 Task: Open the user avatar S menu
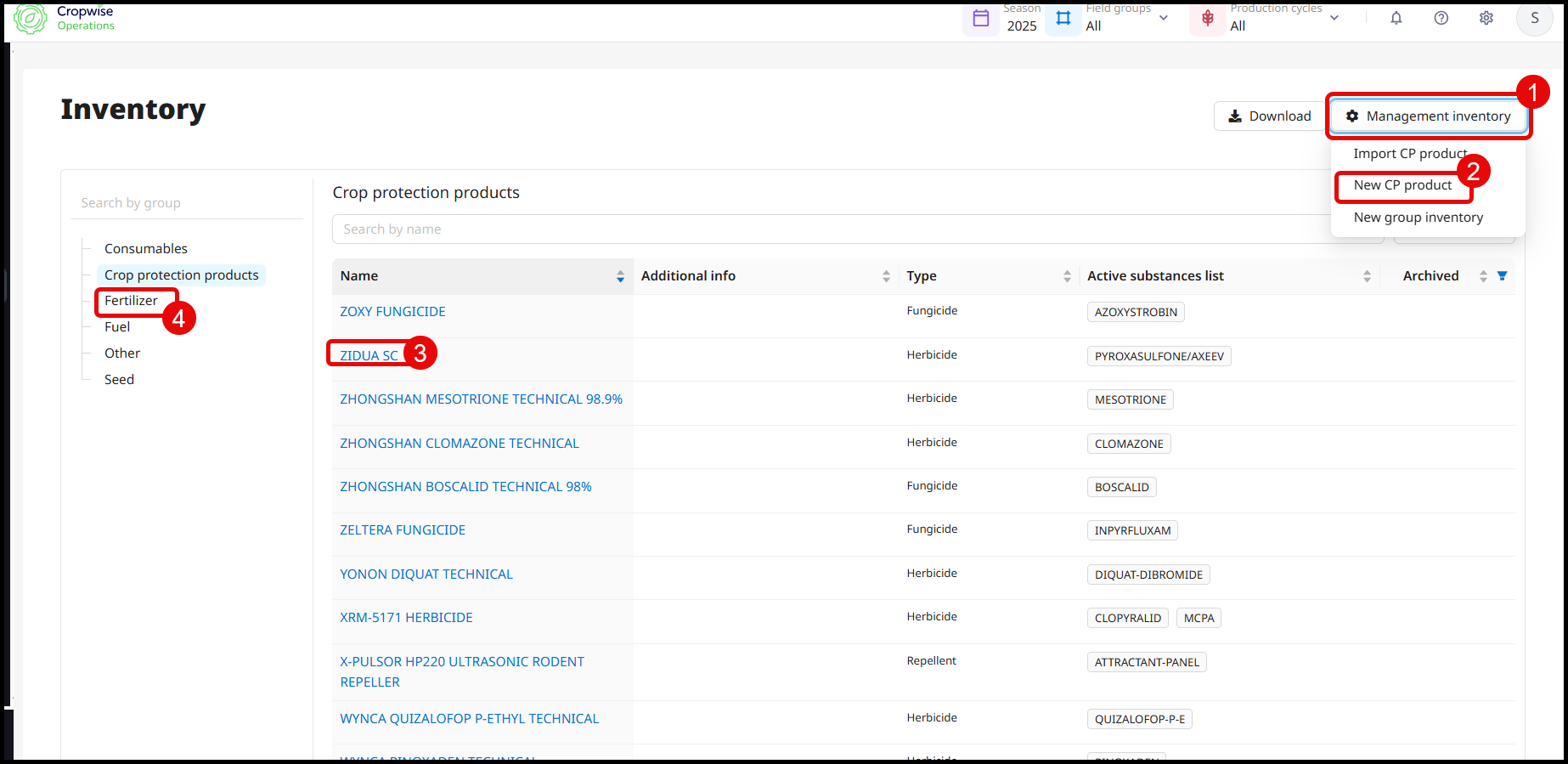1534,18
